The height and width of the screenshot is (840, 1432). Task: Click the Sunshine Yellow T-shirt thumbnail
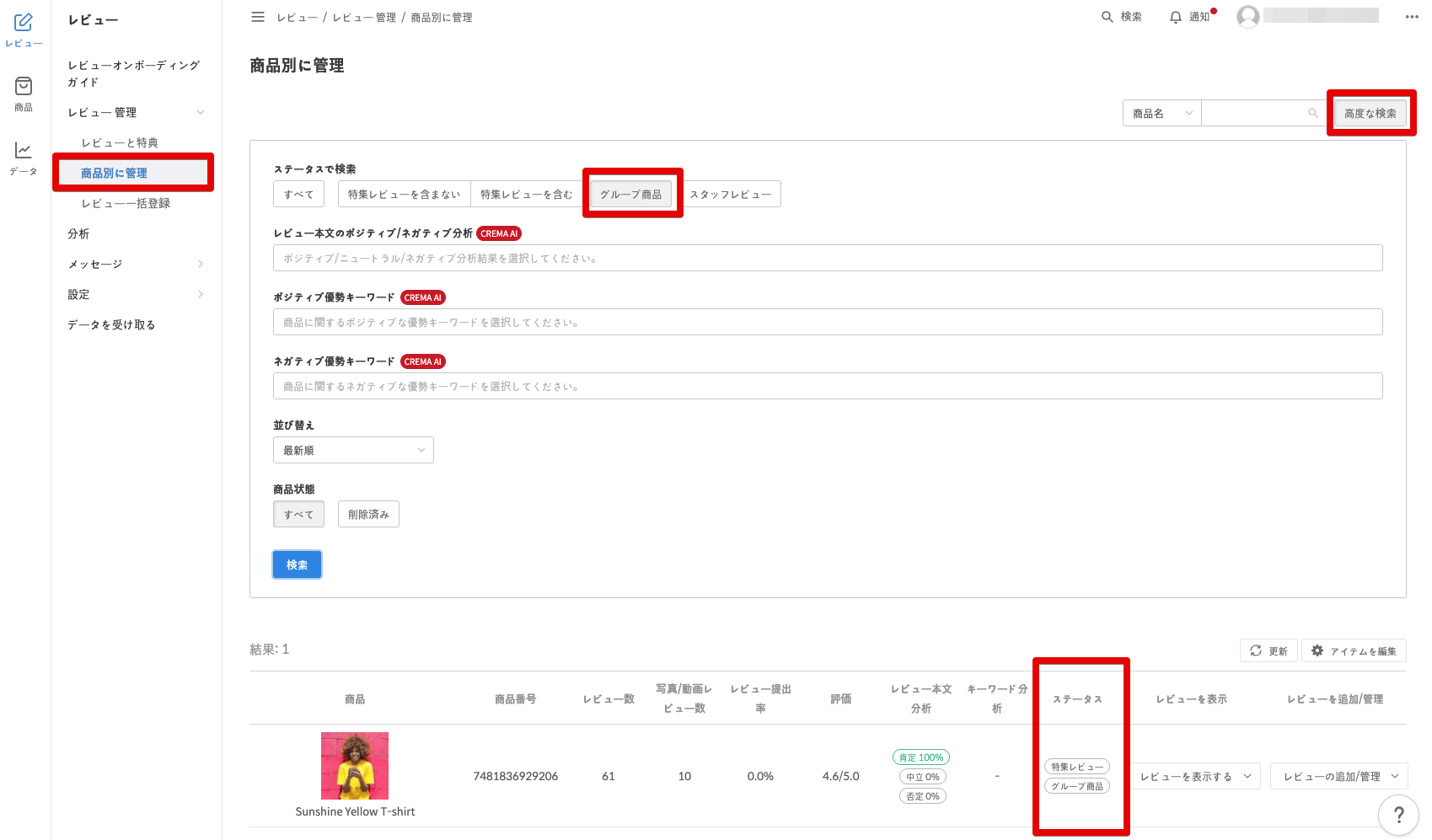click(355, 766)
